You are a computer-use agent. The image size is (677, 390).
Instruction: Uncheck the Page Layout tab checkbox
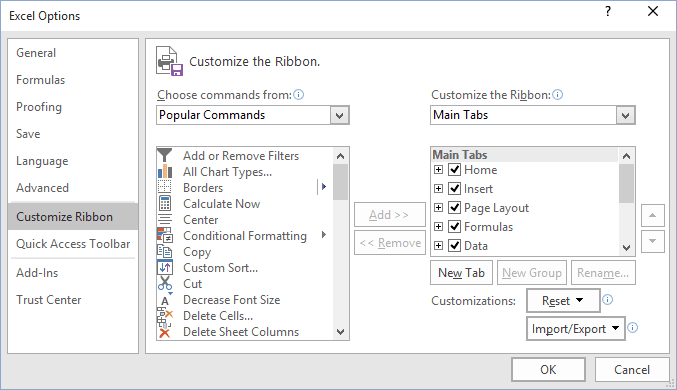point(454,207)
